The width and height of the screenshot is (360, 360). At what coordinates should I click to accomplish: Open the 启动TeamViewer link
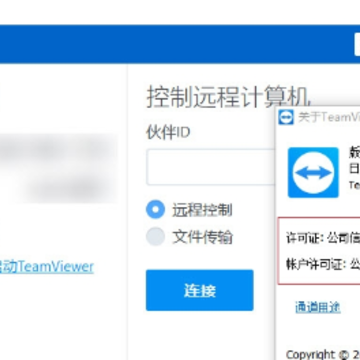(46, 267)
